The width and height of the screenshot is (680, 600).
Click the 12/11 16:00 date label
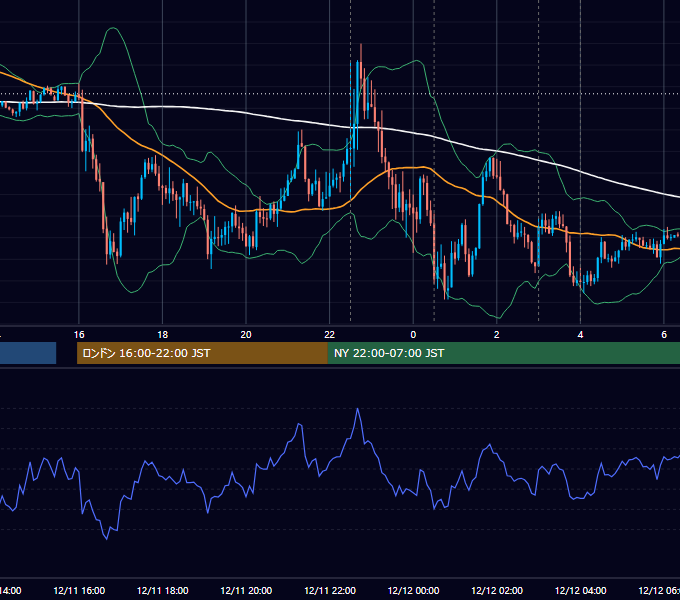point(79,590)
